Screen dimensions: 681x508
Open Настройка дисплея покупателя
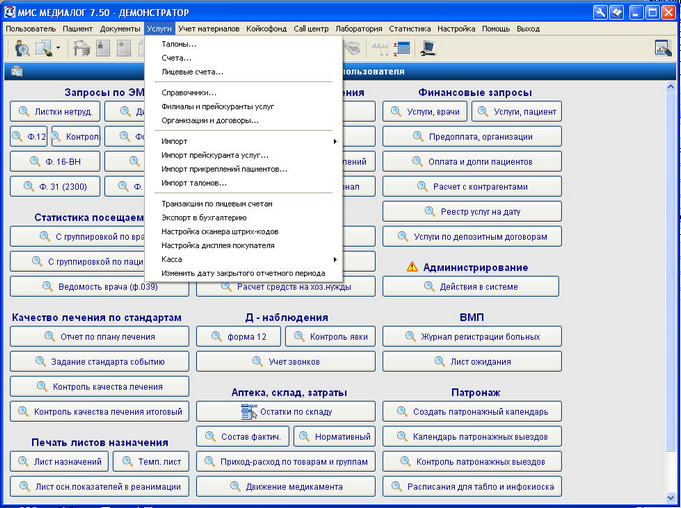[x=244, y=245]
